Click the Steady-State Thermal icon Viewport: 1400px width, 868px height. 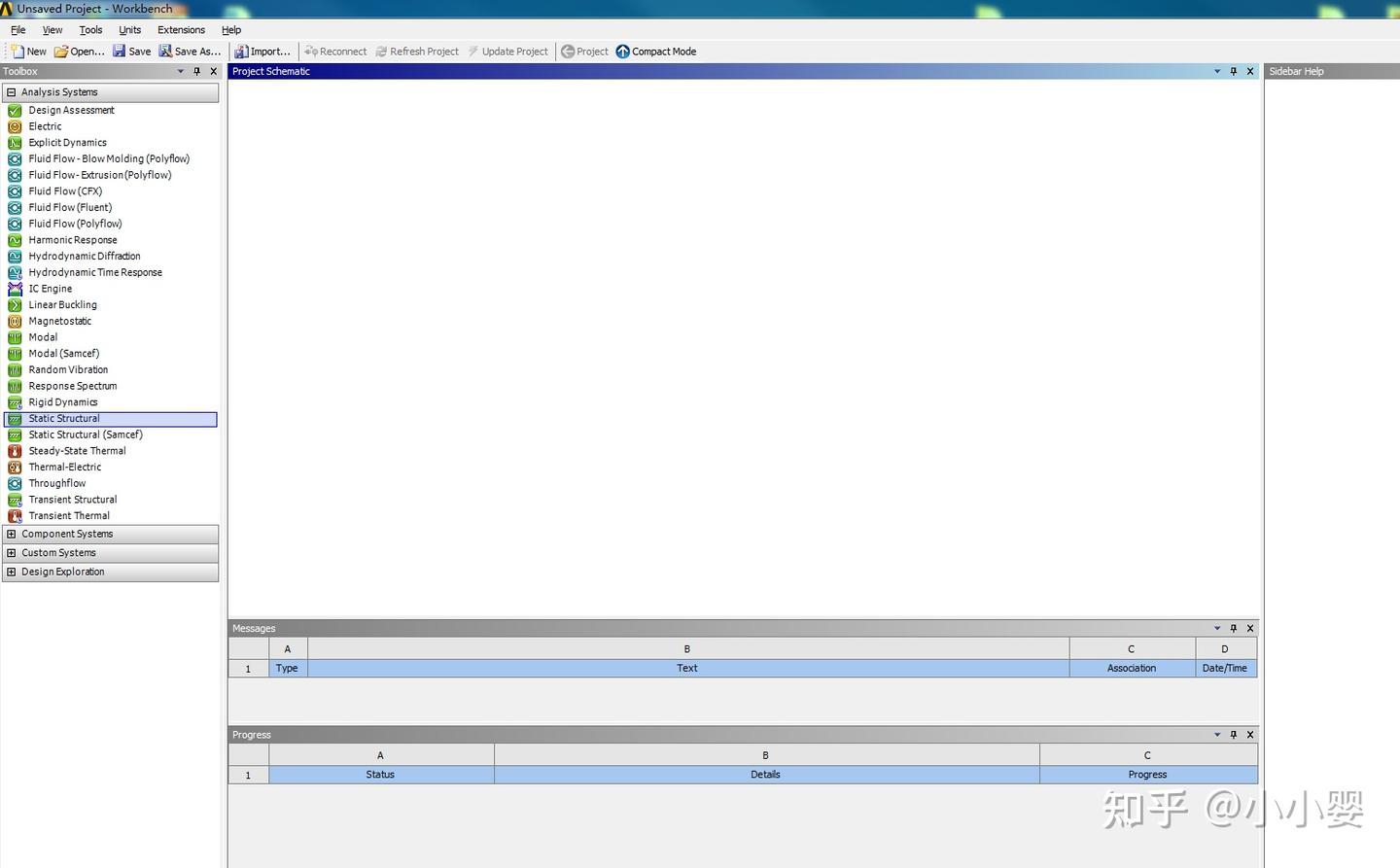15,451
